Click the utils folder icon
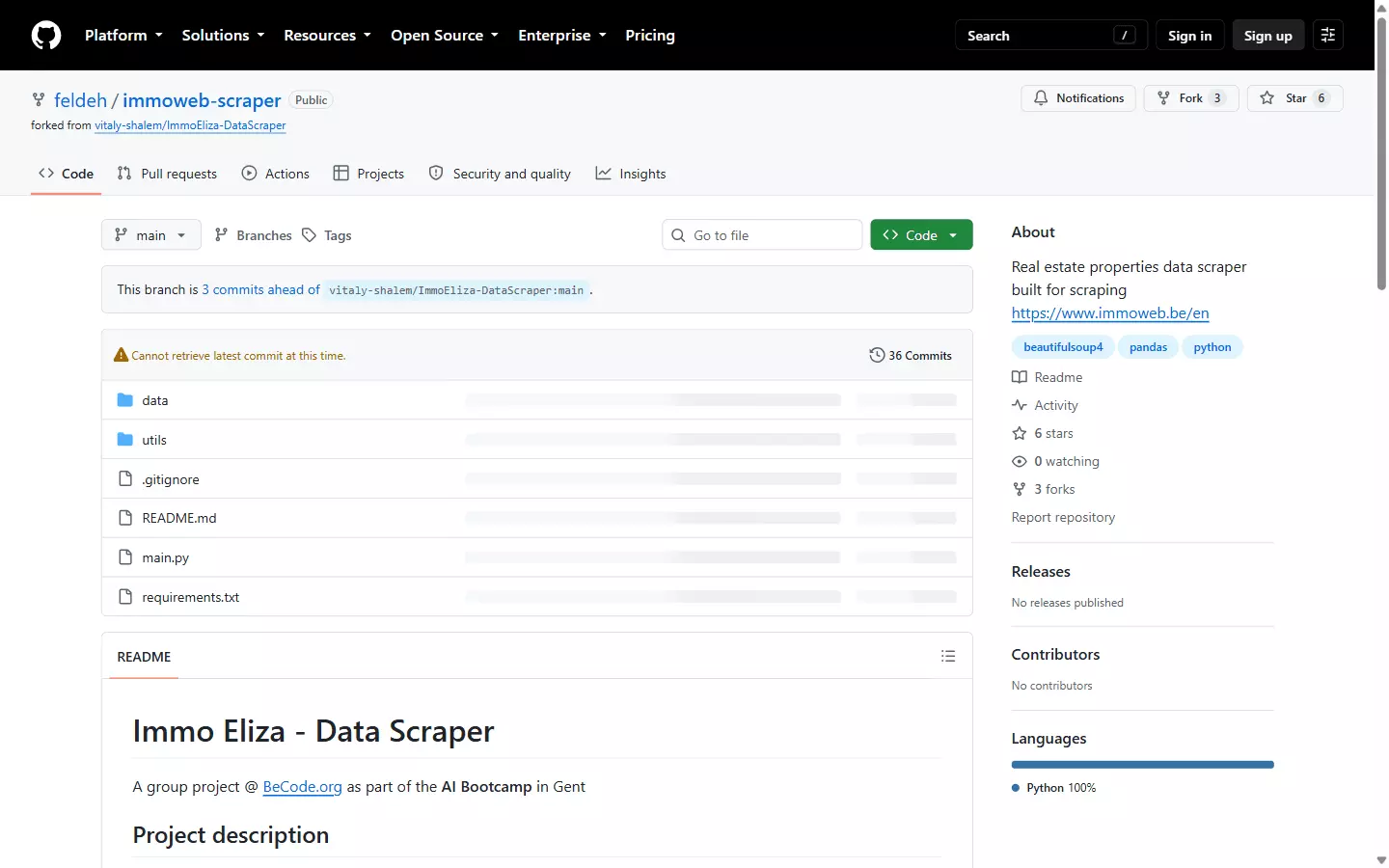The width and height of the screenshot is (1389, 868). coord(125,440)
